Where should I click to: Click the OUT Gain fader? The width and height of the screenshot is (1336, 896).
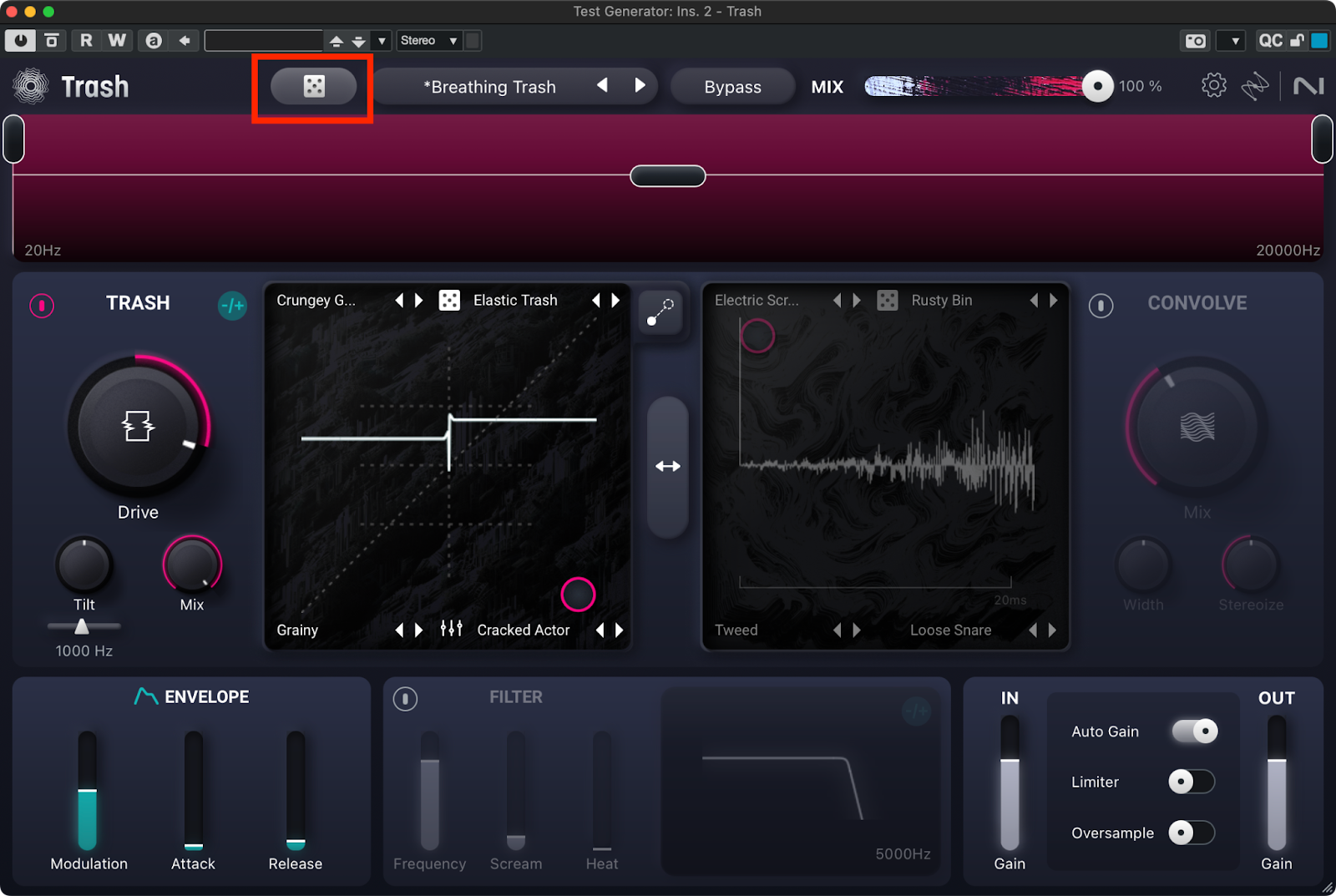pyautogui.click(x=1277, y=782)
